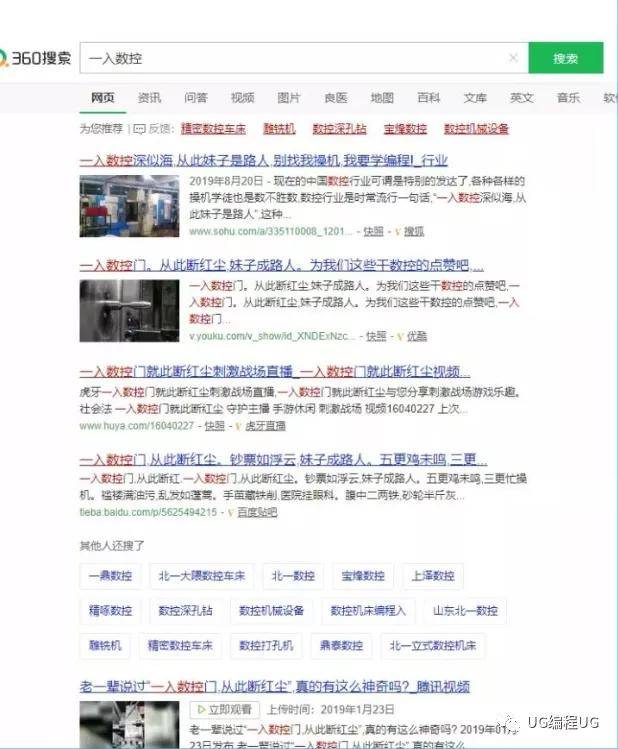Viewport: 618px width, 749px height.
Task: Select related search chip 雕铣机
Action: pyautogui.click(x=105, y=646)
